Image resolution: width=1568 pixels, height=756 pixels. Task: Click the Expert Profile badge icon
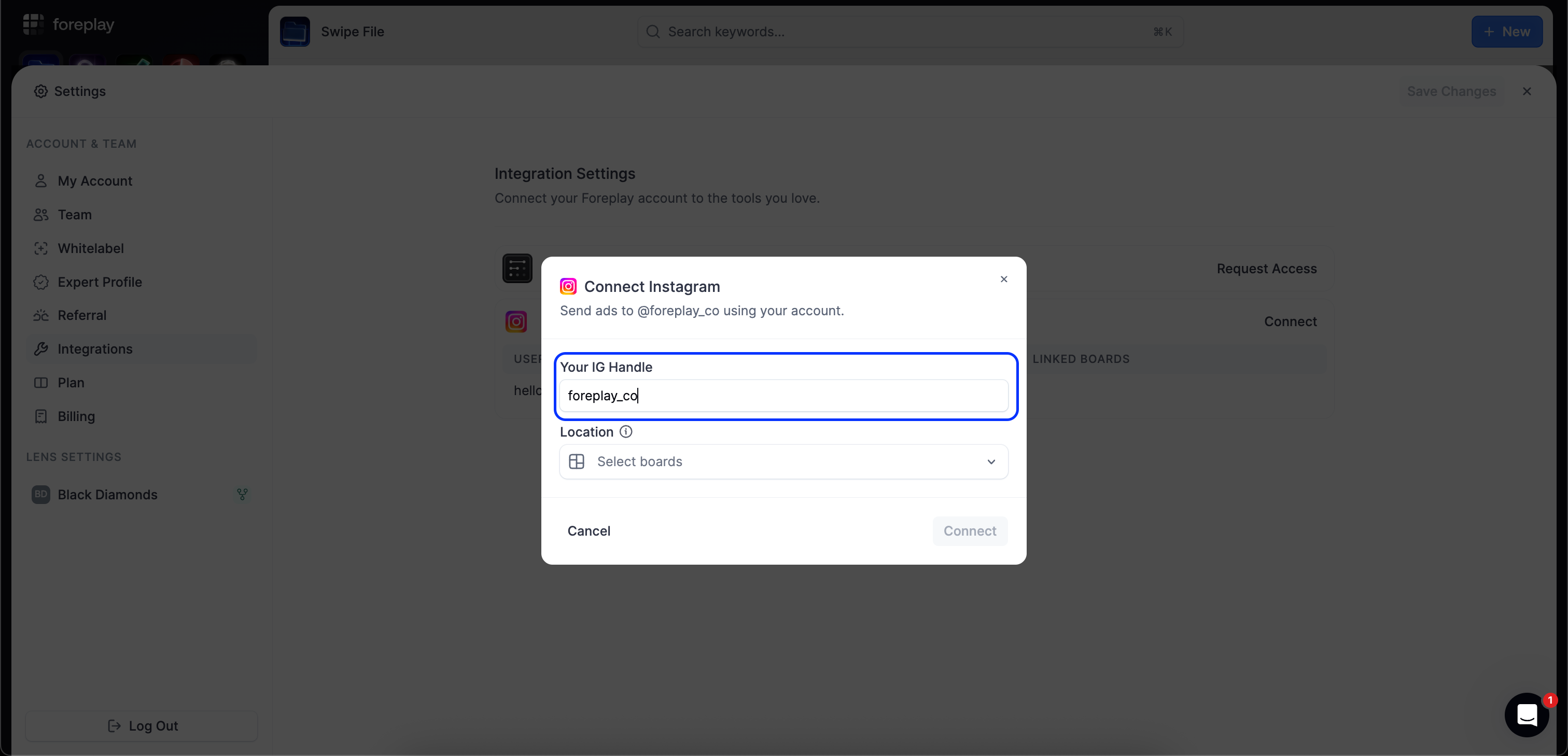coord(41,282)
